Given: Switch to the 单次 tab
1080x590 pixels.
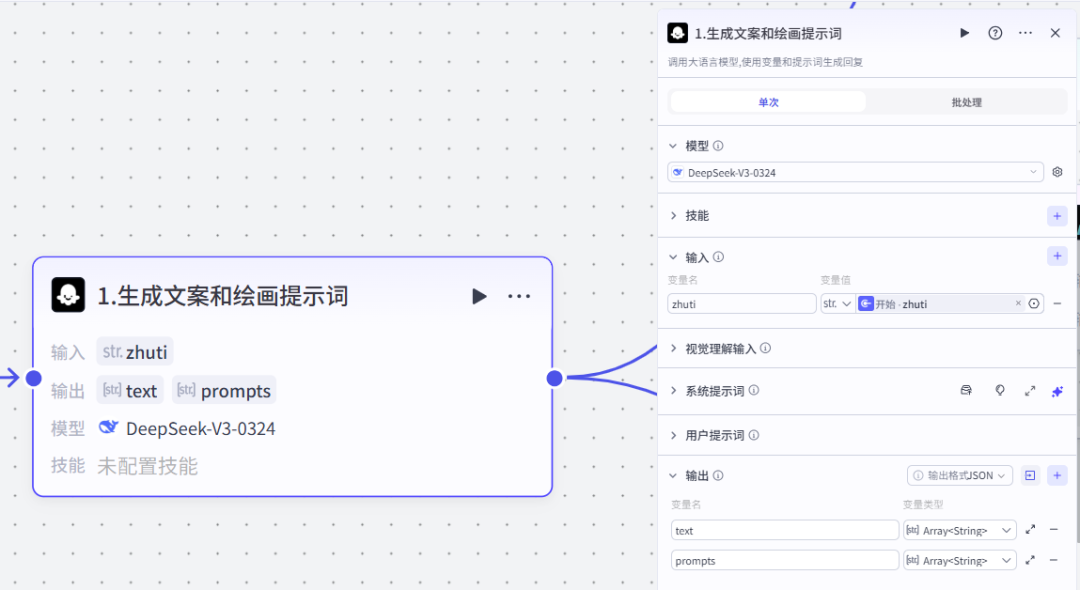Looking at the screenshot, I should (x=768, y=102).
